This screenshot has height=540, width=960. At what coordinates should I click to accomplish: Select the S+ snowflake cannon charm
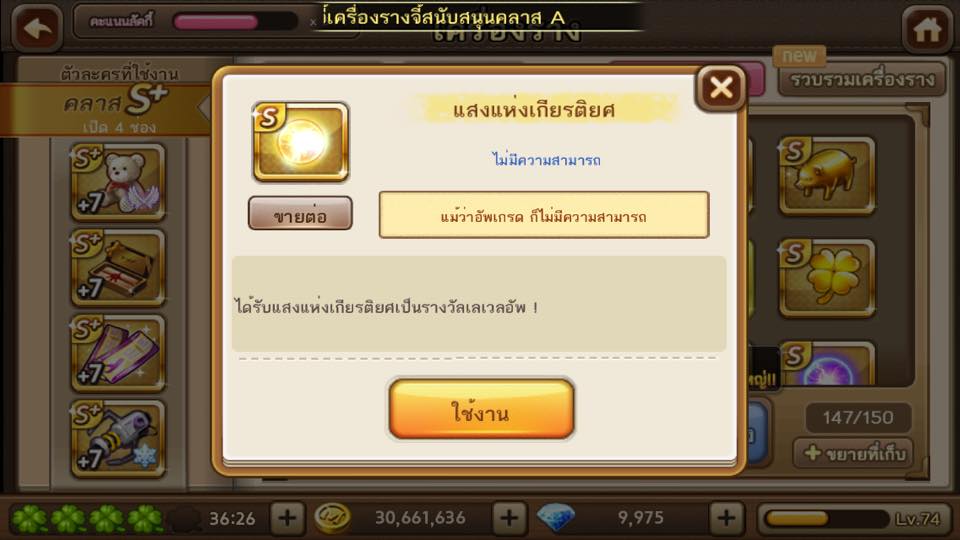[118, 439]
